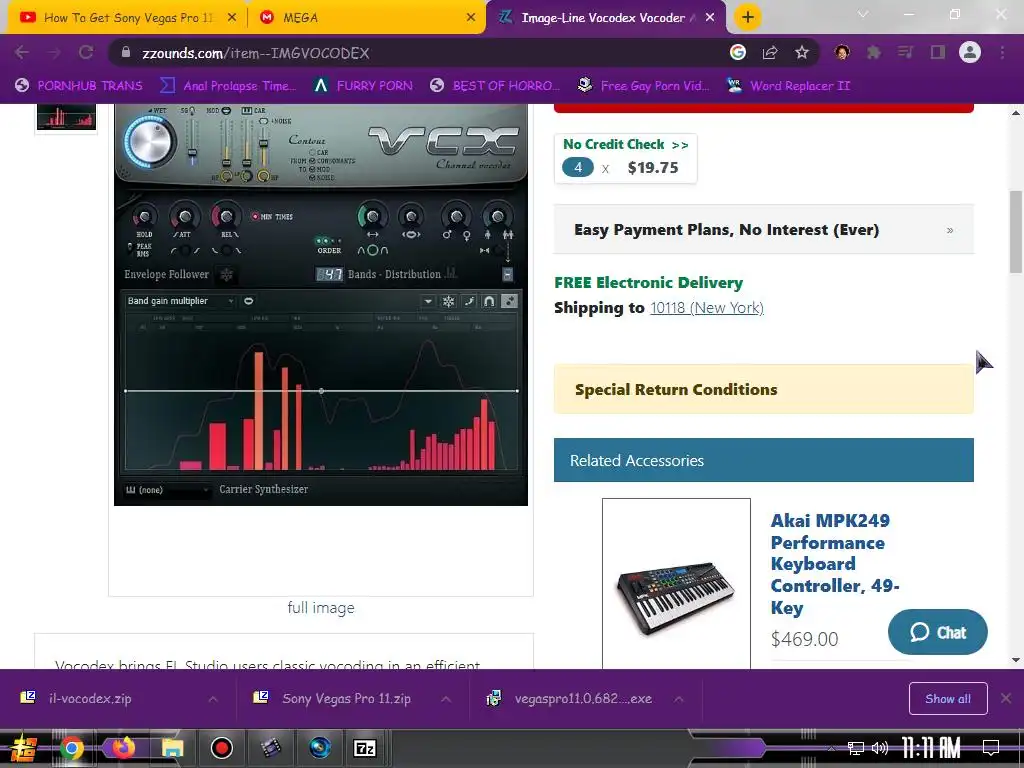
Task: Show hidden system tray icons
Action: (x=831, y=748)
